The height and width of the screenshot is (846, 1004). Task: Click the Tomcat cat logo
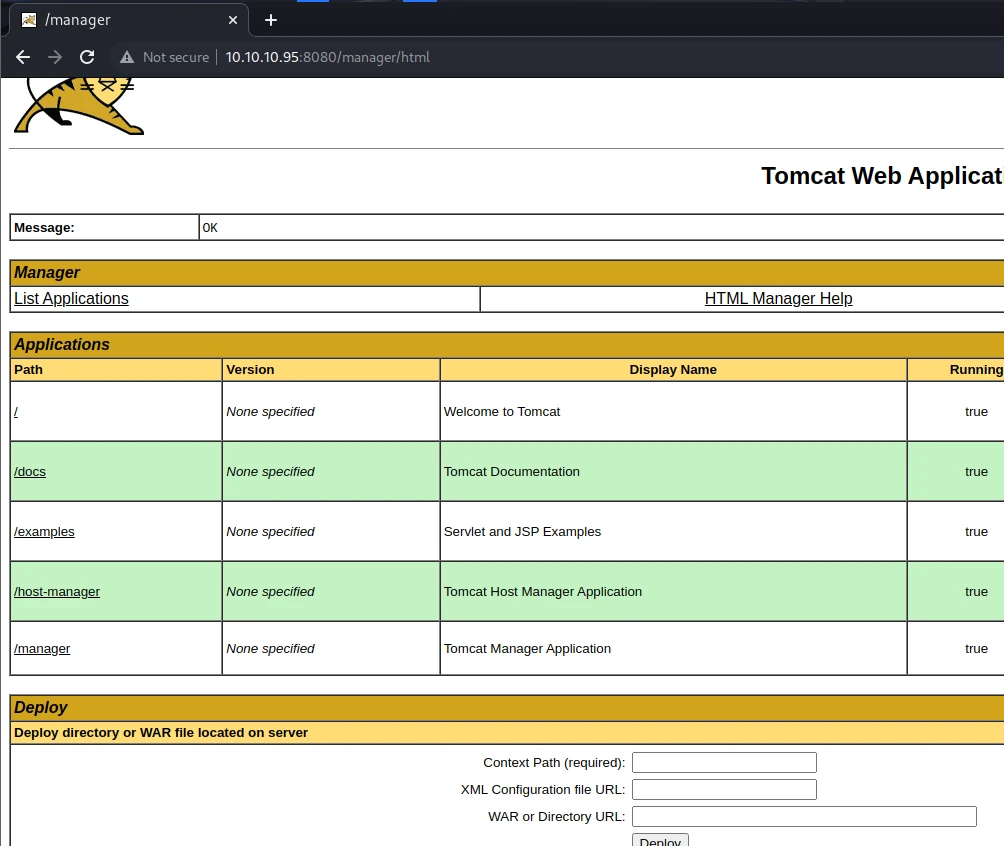(x=78, y=106)
